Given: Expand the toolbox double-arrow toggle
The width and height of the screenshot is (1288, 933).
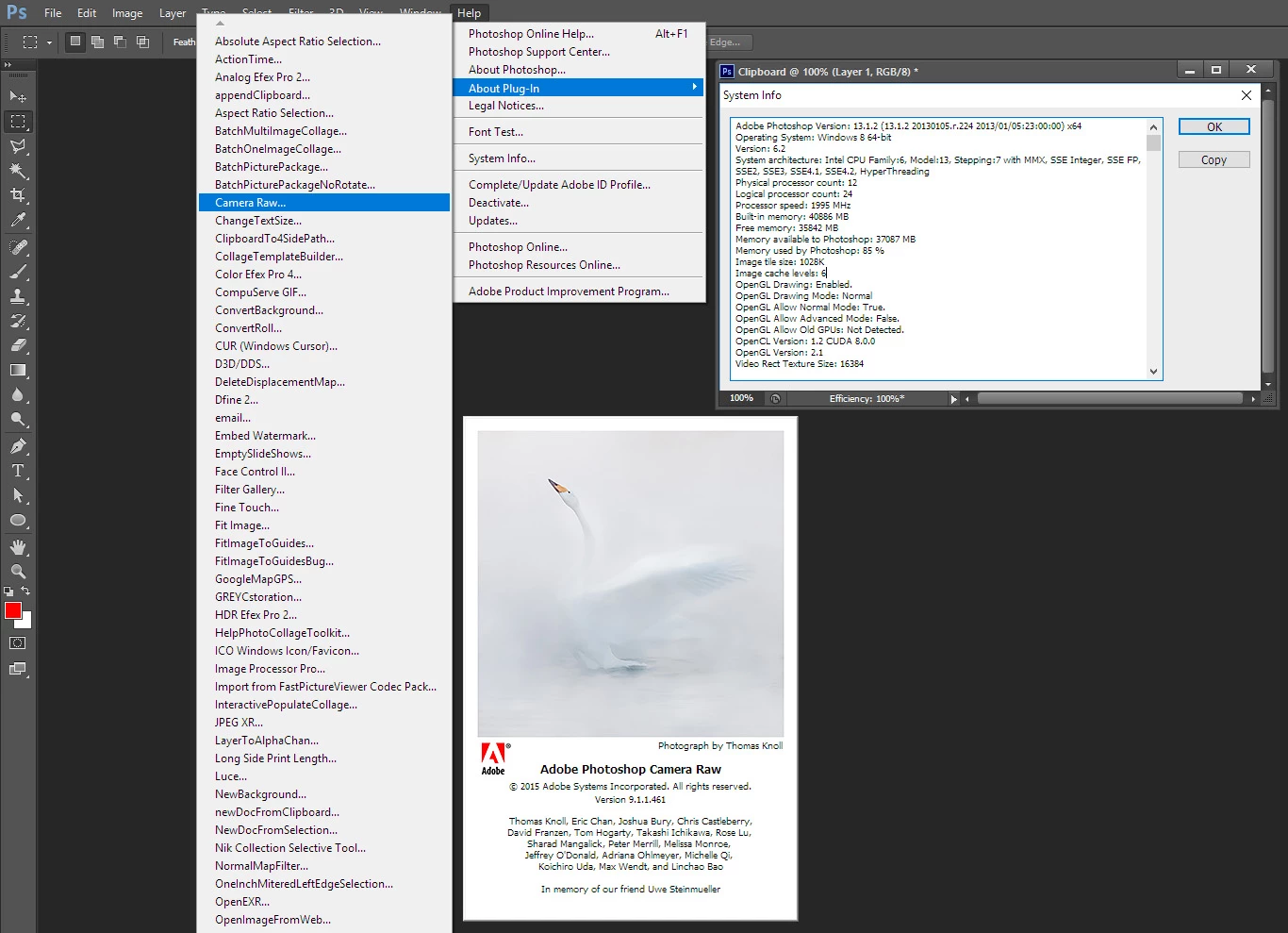Looking at the screenshot, I should coord(8,65).
